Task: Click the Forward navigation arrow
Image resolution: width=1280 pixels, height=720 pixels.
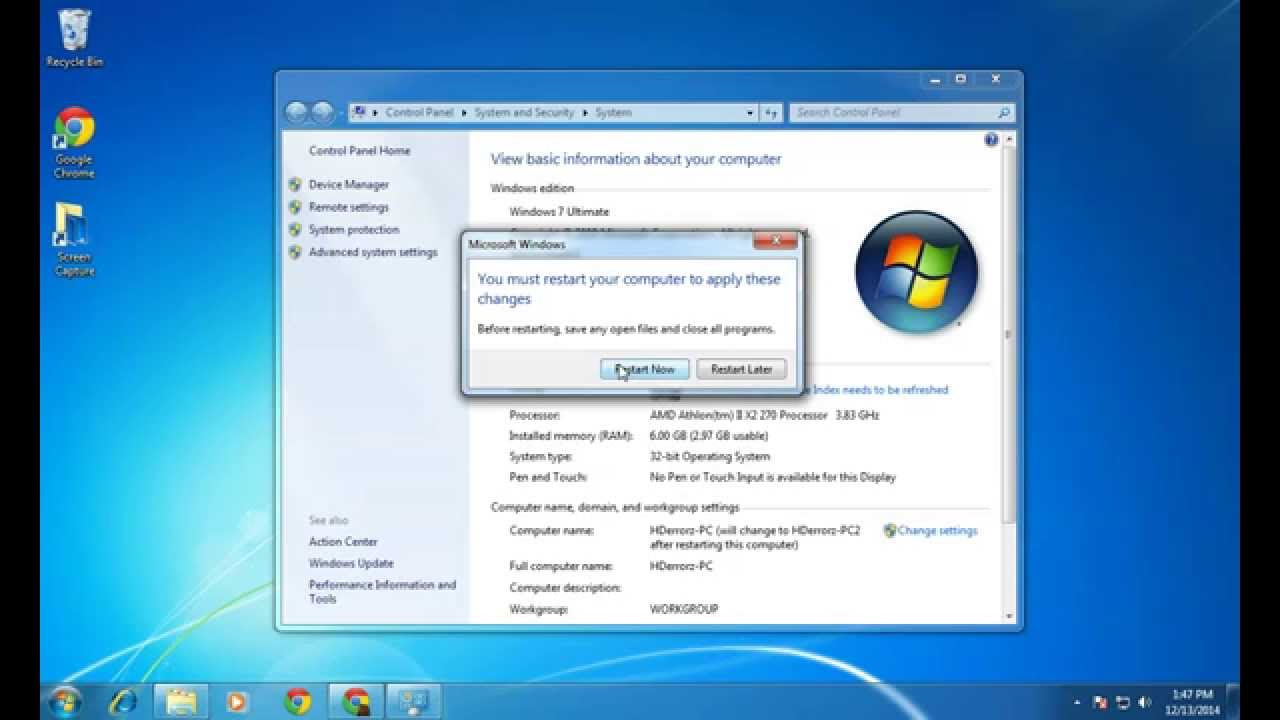Action: [x=322, y=113]
